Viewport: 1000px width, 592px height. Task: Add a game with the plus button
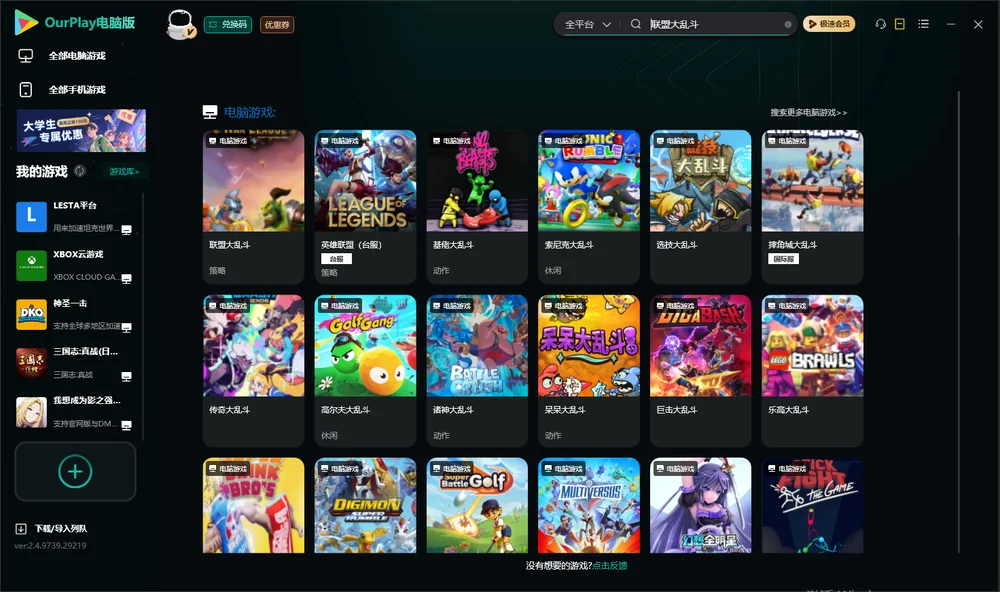coord(75,471)
